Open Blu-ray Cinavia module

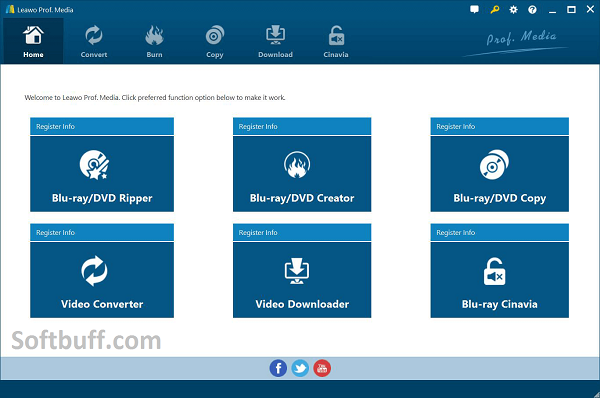point(499,280)
